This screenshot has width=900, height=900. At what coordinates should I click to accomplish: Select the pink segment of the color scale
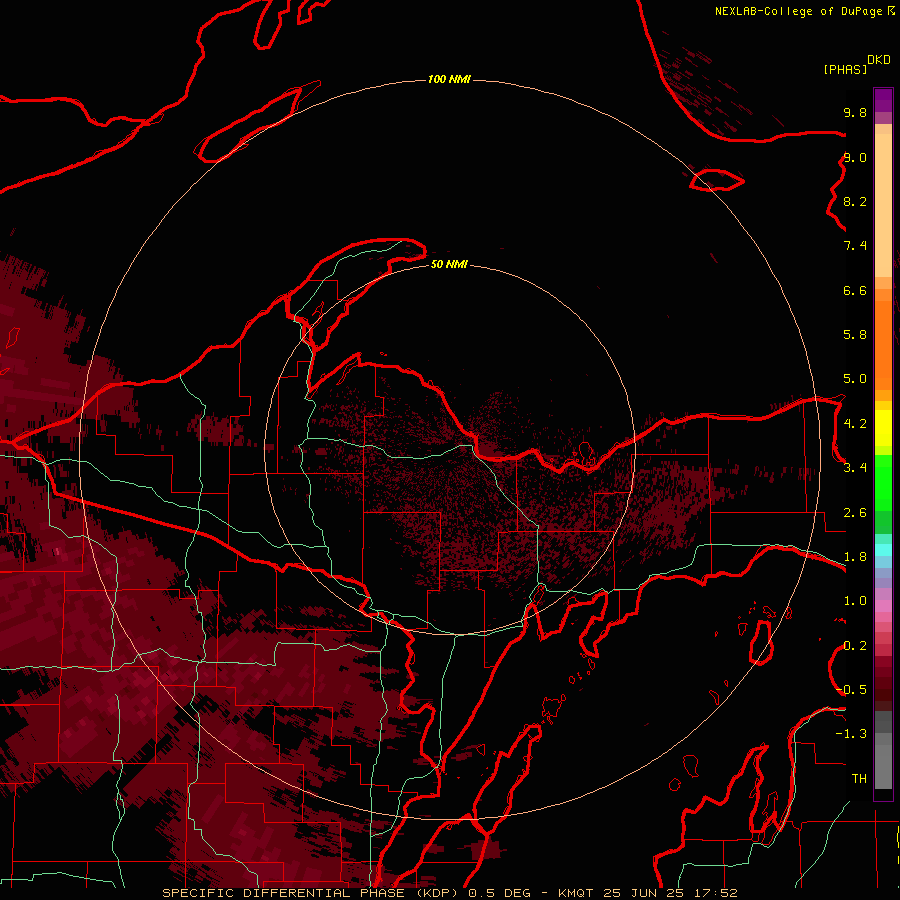(x=883, y=606)
